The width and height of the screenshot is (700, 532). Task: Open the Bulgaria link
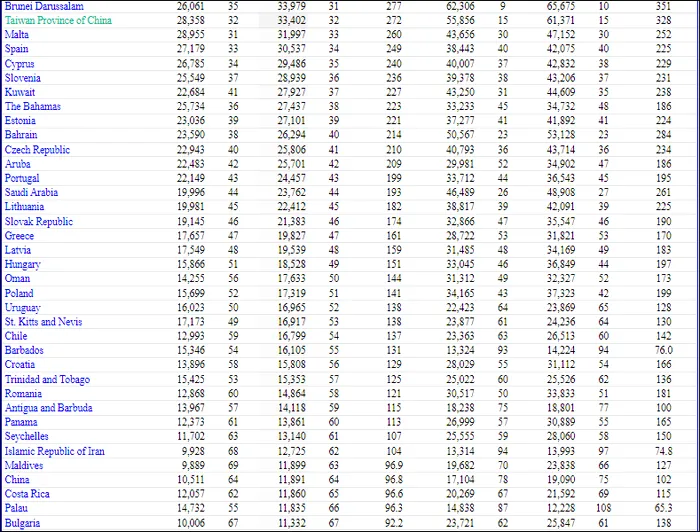(23, 523)
